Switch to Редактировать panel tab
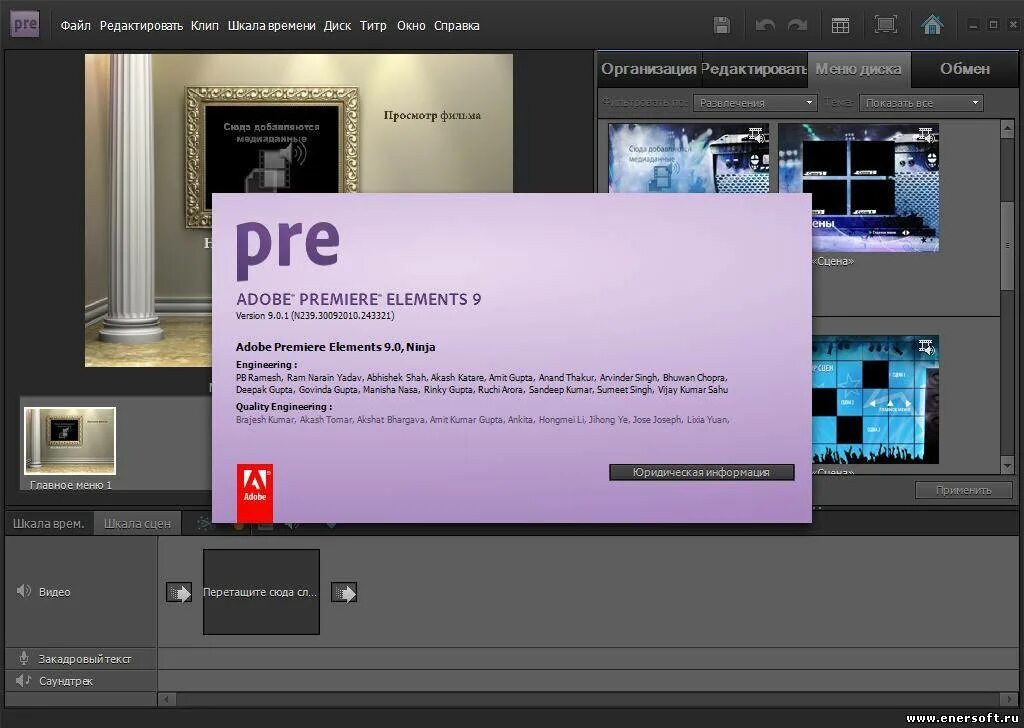Image resolution: width=1024 pixels, height=728 pixels. click(754, 69)
